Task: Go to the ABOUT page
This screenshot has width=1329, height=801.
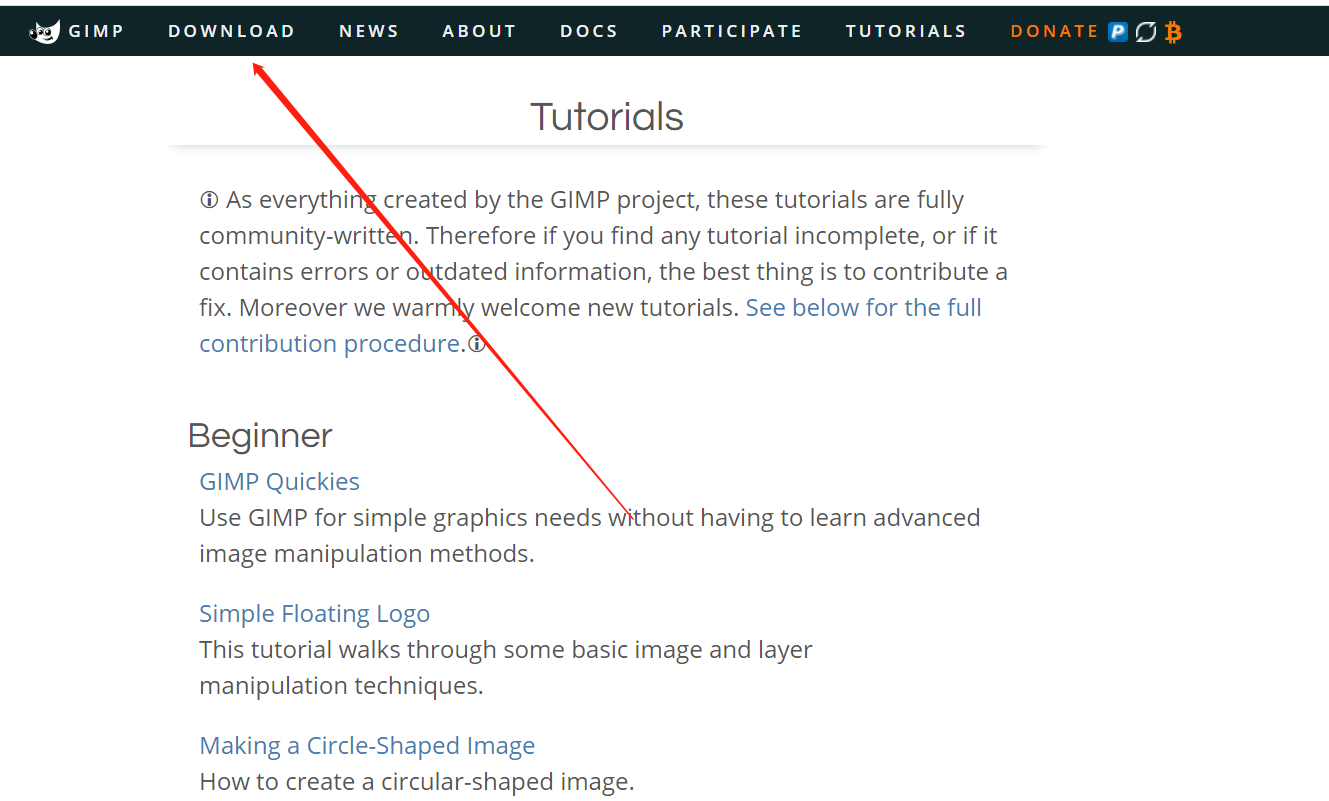Action: pos(480,31)
